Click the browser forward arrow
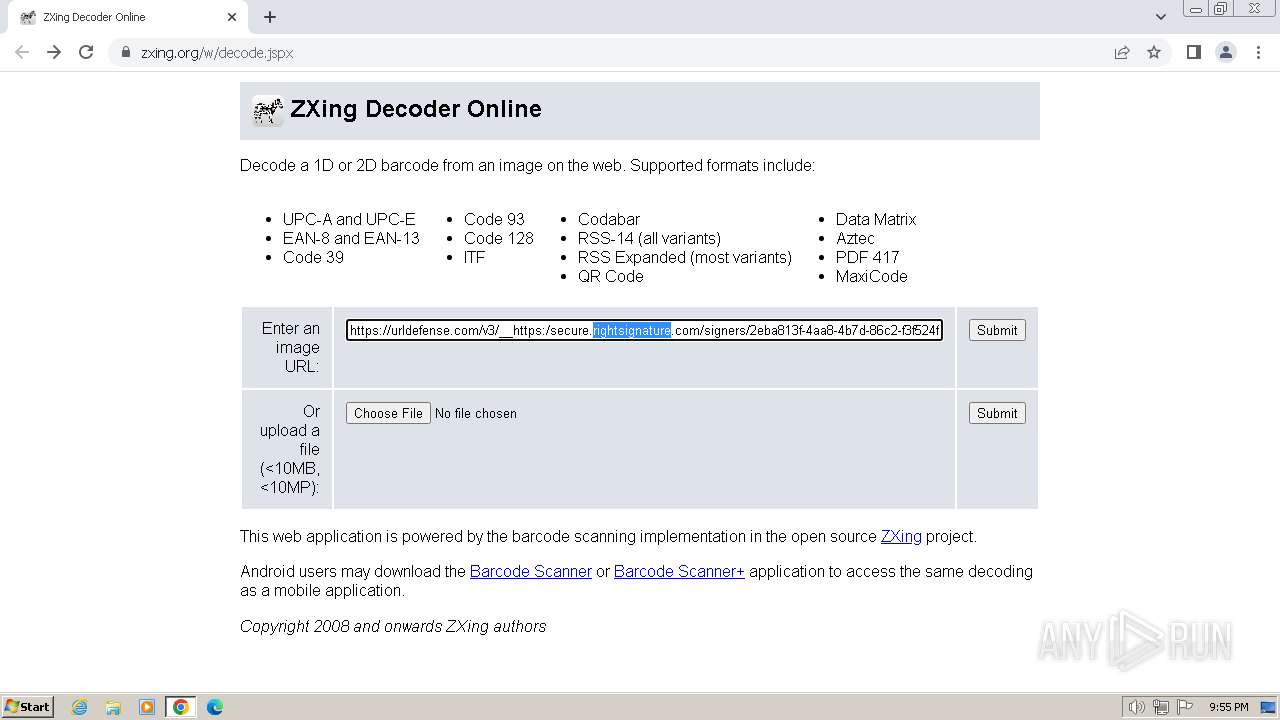Viewport: 1280px width, 720px height. point(54,52)
